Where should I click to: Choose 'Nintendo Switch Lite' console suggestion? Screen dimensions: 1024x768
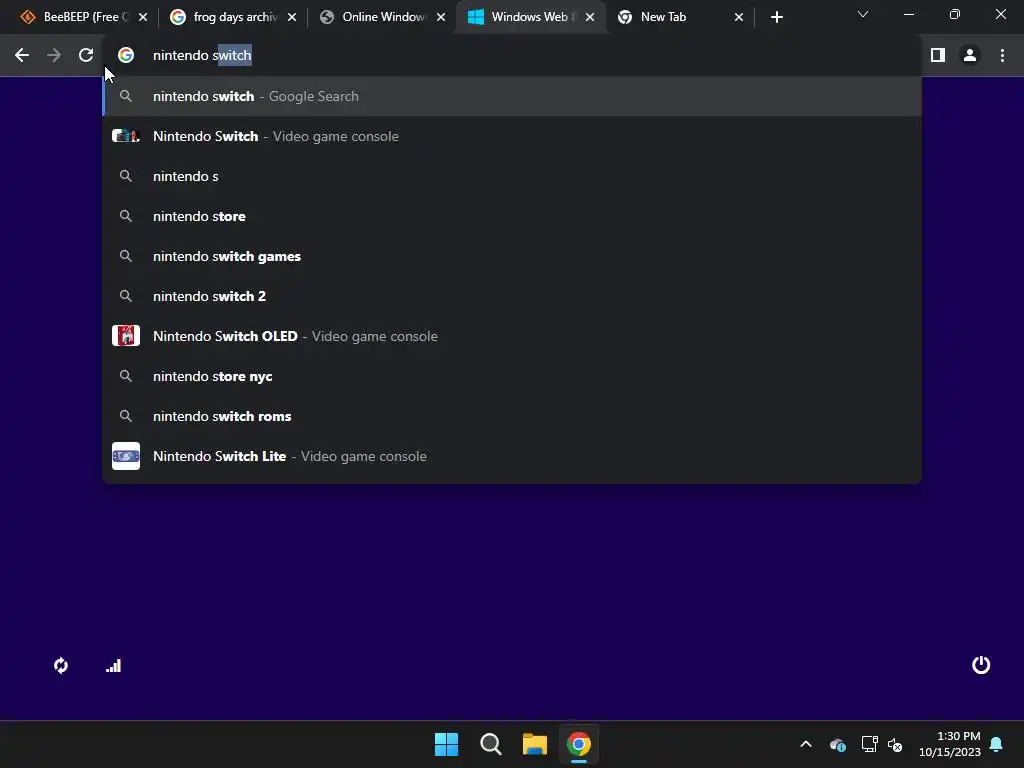pyautogui.click(x=512, y=456)
